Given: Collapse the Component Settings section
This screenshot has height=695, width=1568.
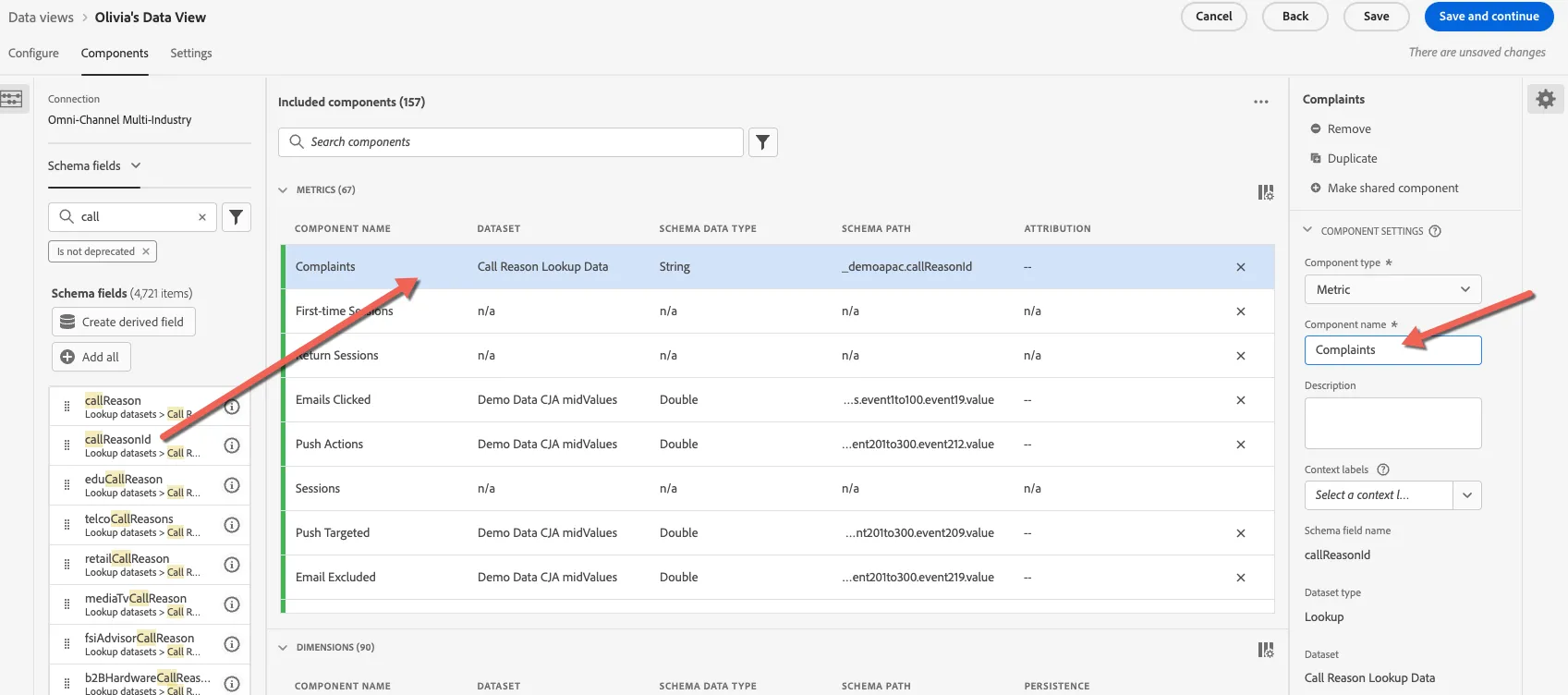Looking at the screenshot, I should point(1307,230).
